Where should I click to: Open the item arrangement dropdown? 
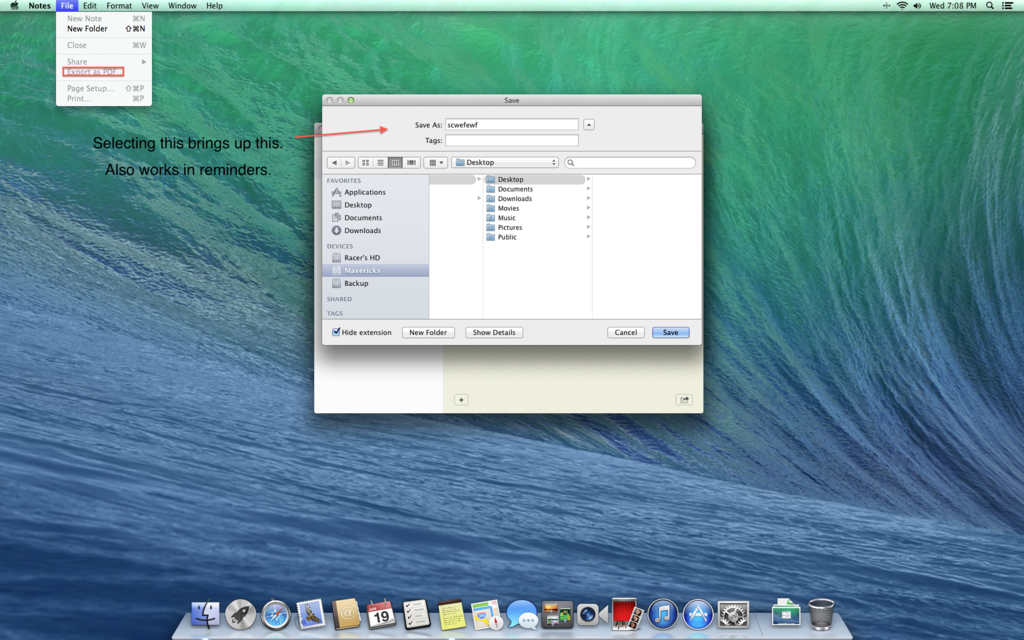click(x=436, y=162)
